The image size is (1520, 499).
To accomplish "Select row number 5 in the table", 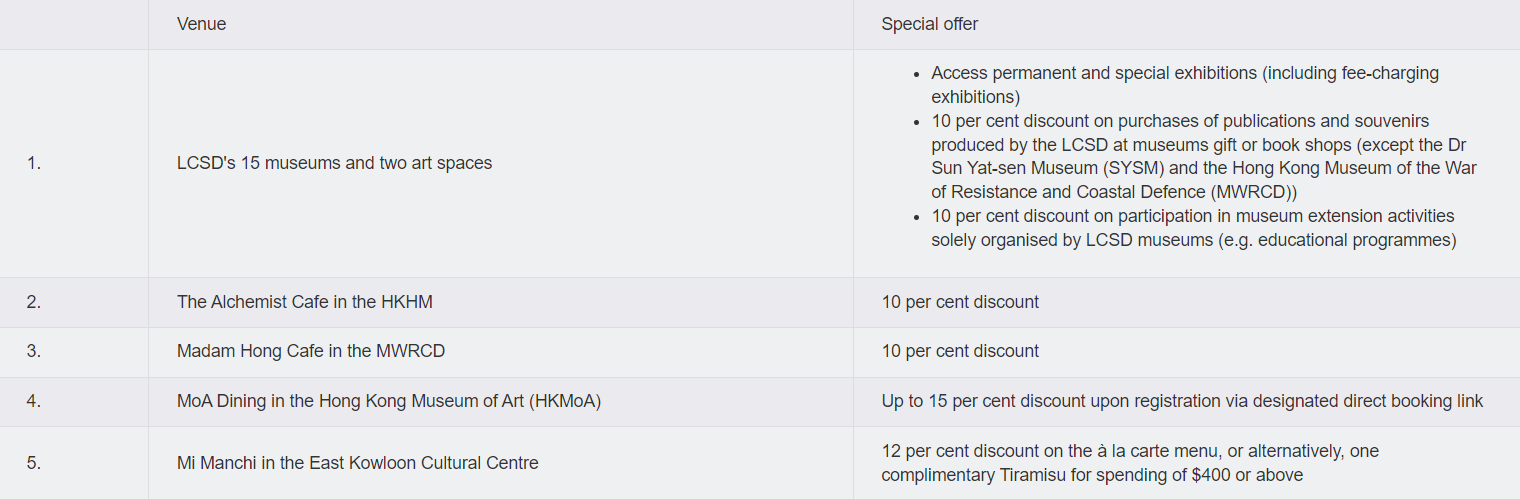I will (34, 463).
